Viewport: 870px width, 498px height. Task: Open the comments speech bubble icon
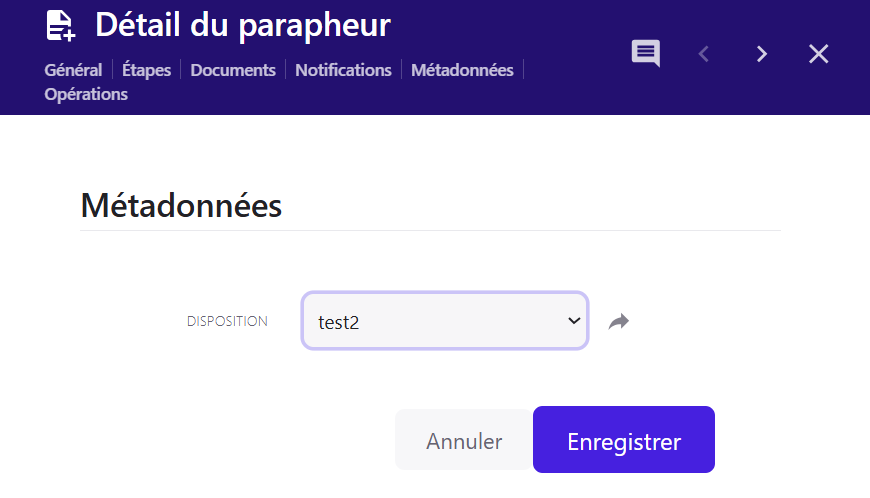[x=646, y=54]
